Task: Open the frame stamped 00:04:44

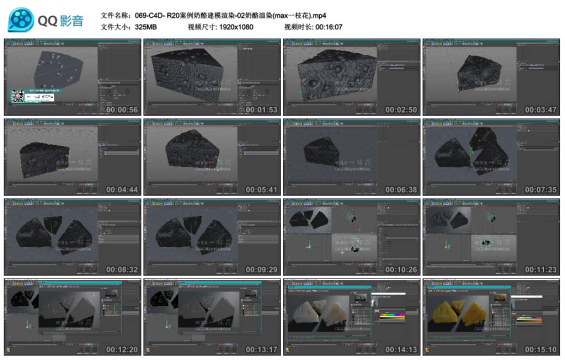Action: click(x=72, y=157)
